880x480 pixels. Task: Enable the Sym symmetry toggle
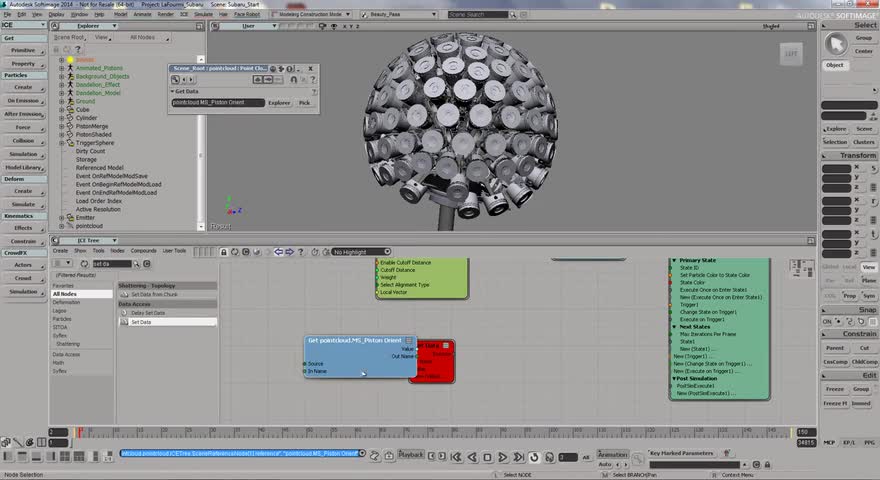click(x=867, y=296)
